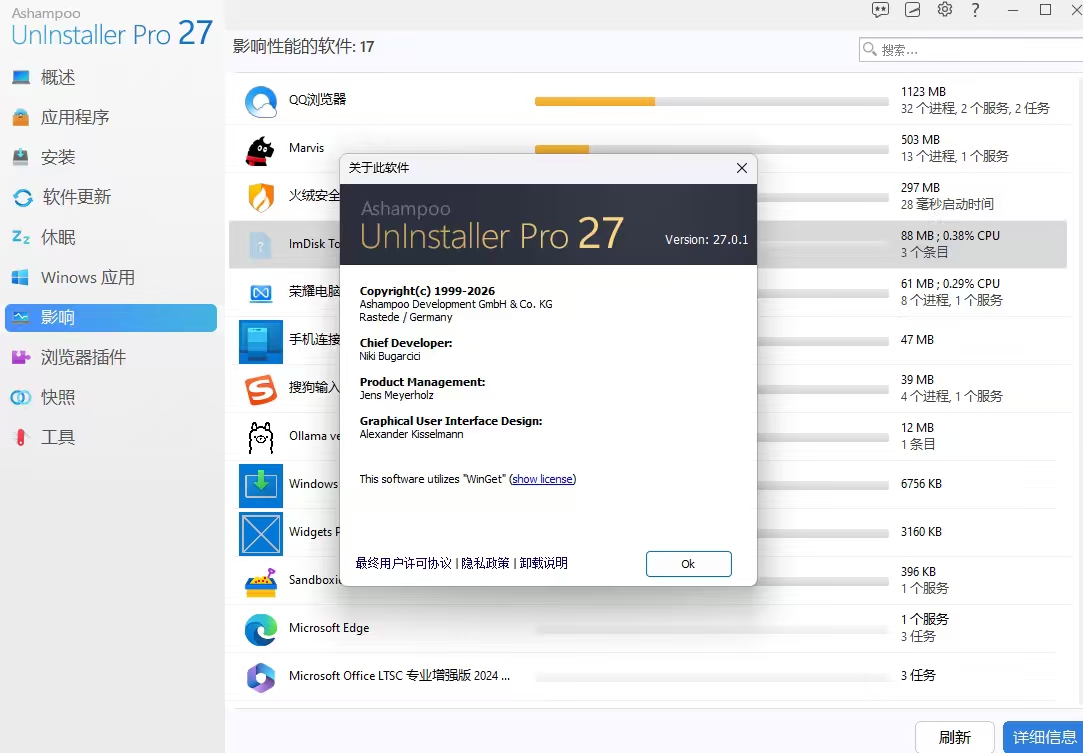The width and height of the screenshot is (1083, 753).
Task: Click the 刷新 refresh button
Action: [x=955, y=737]
